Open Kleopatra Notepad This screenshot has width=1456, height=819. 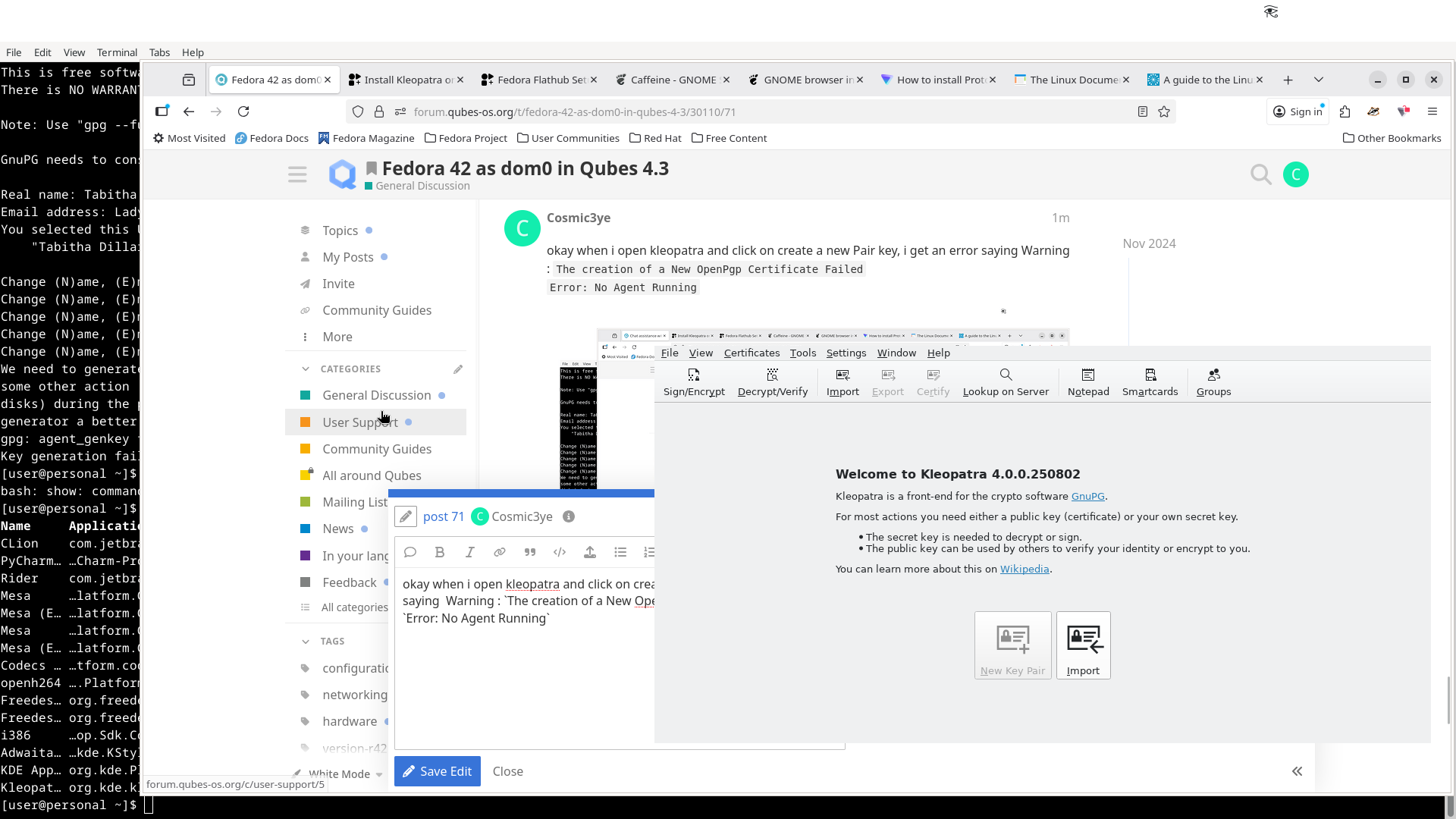click(x=1087, y=381)
